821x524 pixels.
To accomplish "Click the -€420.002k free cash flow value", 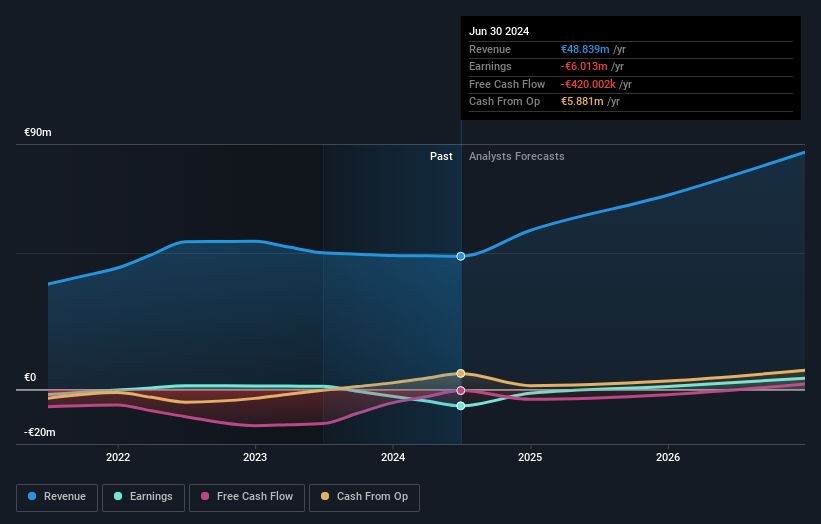I will (x=589, y=84).
